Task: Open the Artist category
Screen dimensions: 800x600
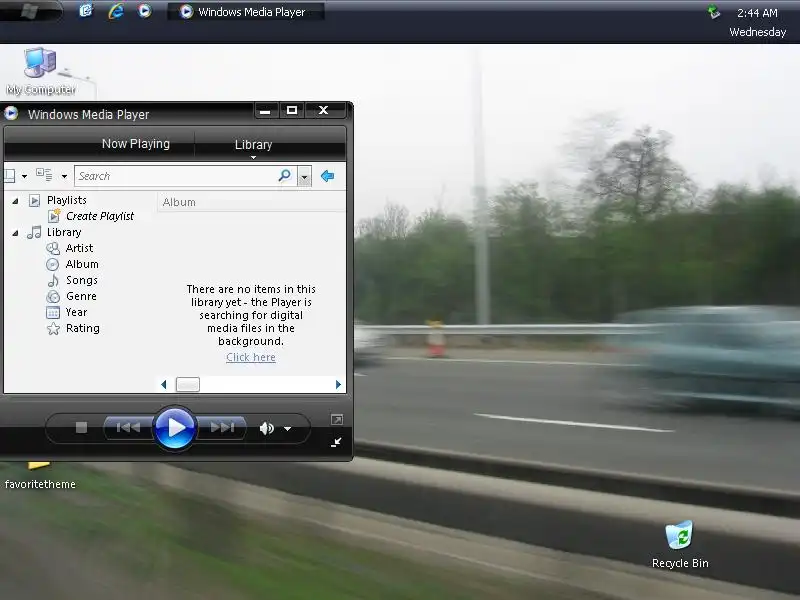Action: [x=80, y=248]
